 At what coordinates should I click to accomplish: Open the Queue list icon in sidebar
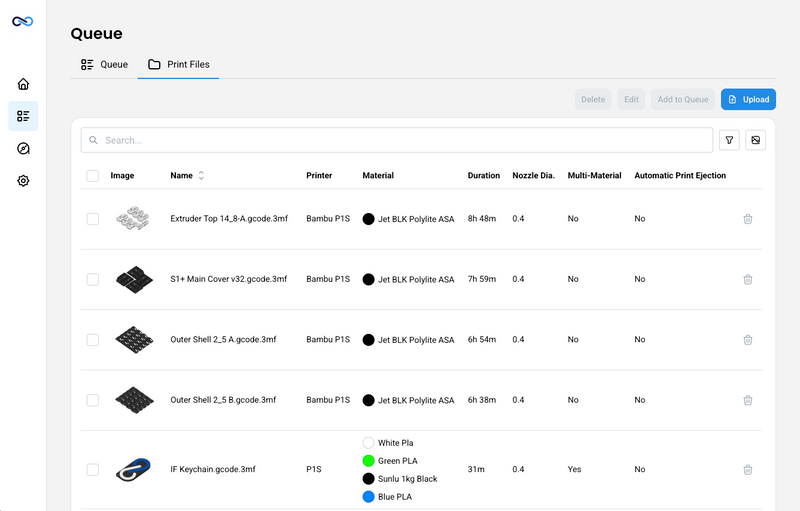click(x=23, y=116)
